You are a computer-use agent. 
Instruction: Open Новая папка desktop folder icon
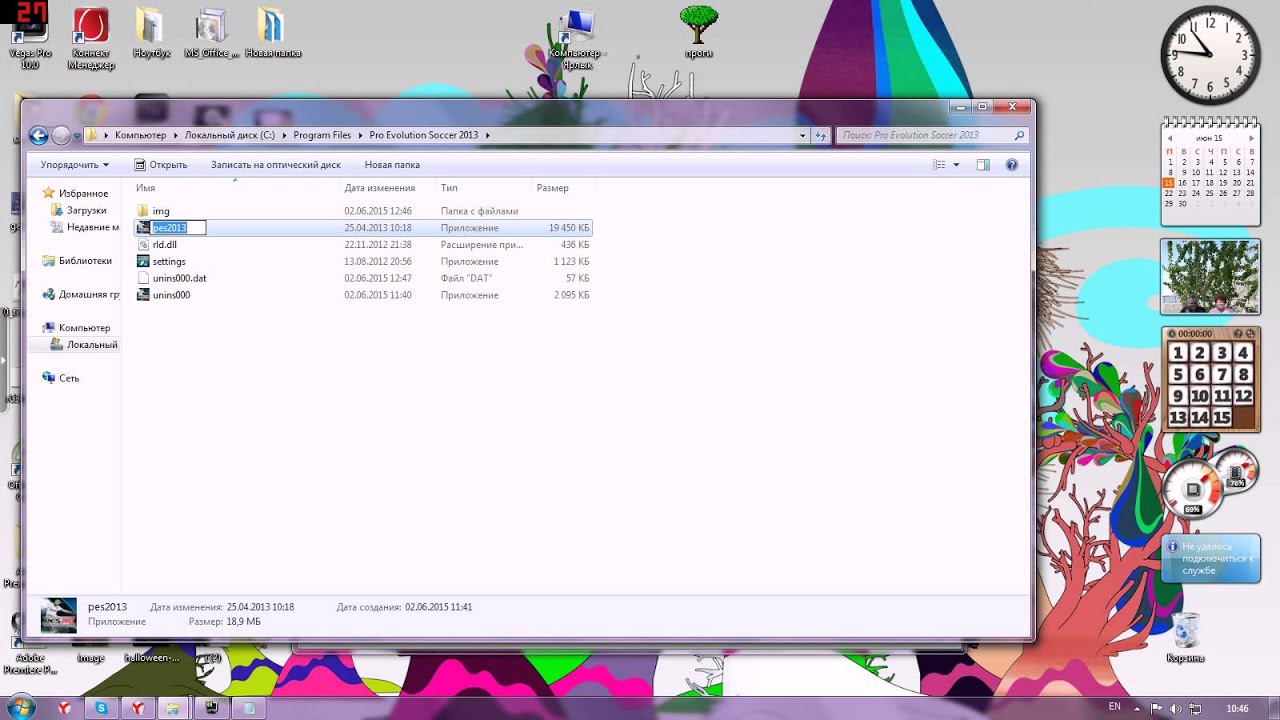tap(272, 33)
